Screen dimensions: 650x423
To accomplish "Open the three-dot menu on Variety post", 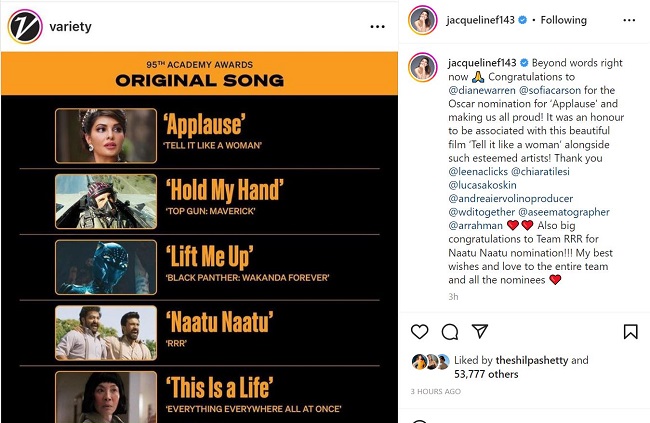I will (377, 27).
